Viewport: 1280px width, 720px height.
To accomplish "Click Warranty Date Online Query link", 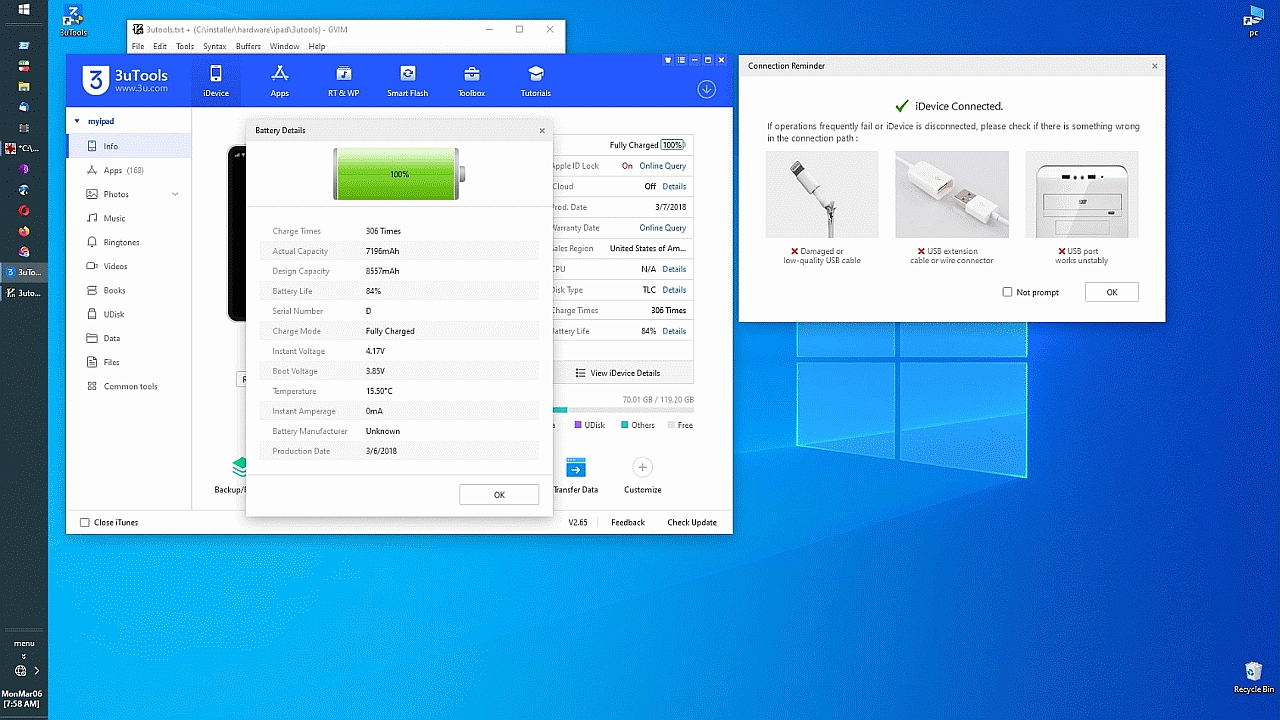I will pos(663,228).
